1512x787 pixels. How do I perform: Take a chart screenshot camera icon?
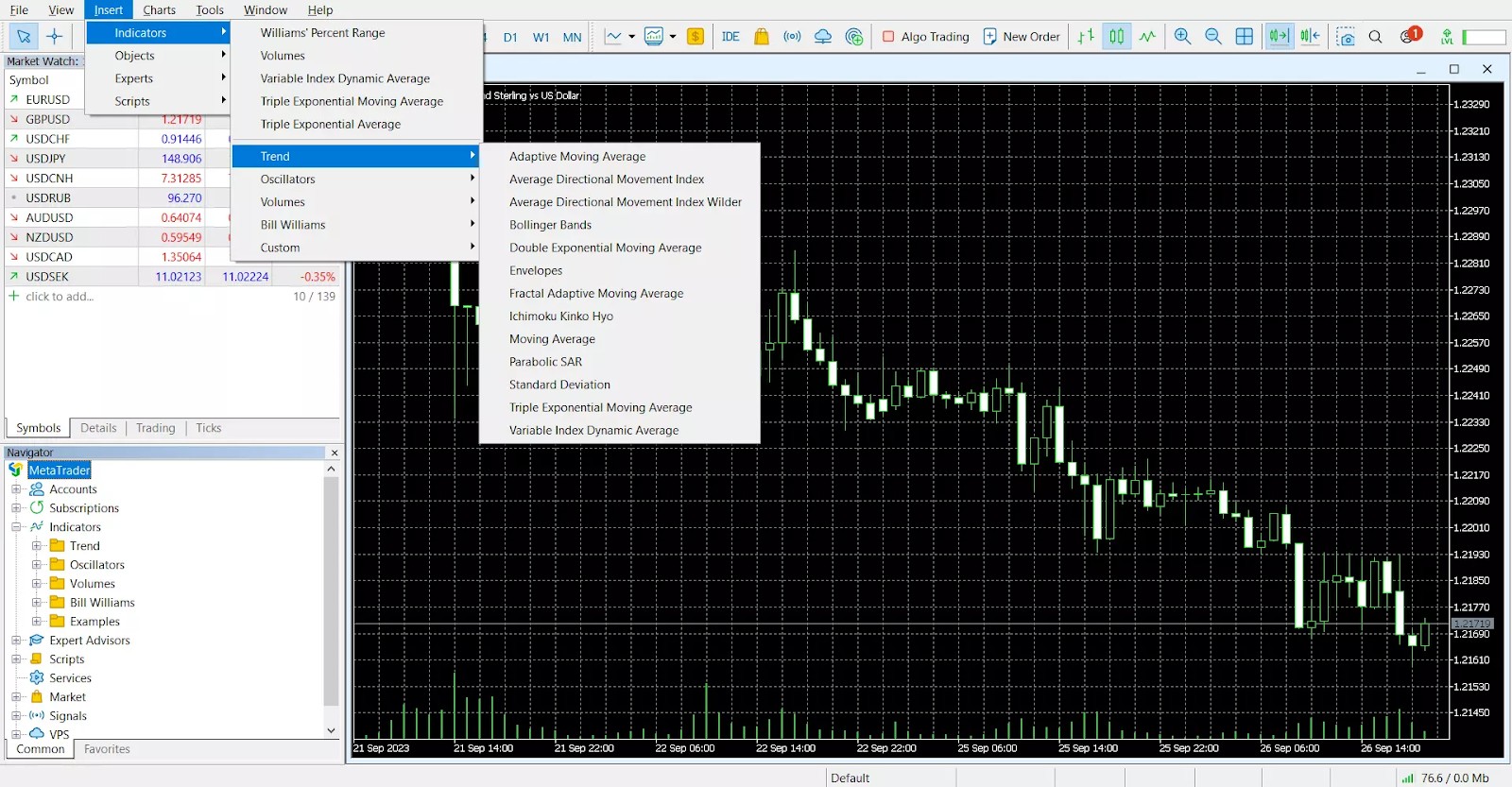(1346, 37)
